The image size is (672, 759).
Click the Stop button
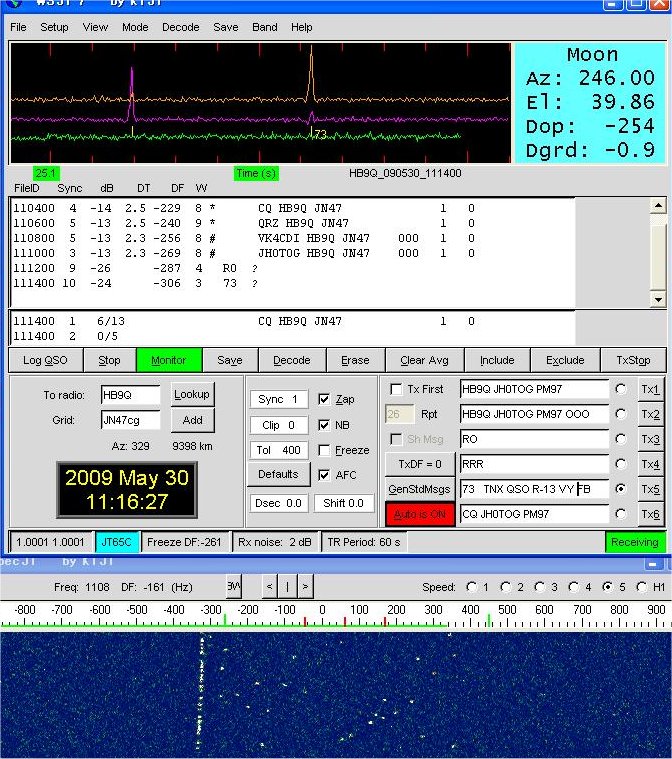pos(109,360)
